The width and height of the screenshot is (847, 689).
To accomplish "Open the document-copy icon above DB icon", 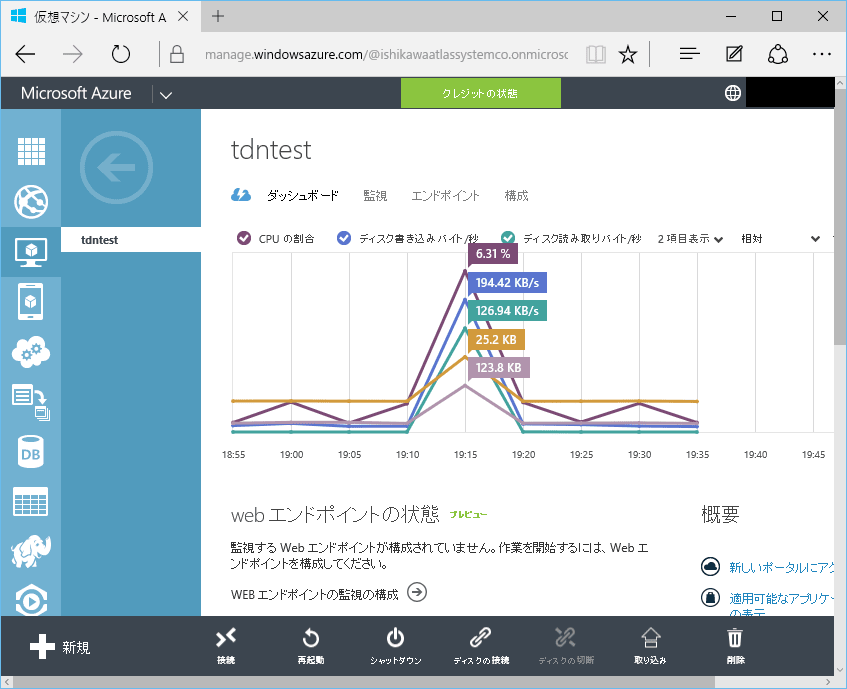I will (x=31, y=402).
